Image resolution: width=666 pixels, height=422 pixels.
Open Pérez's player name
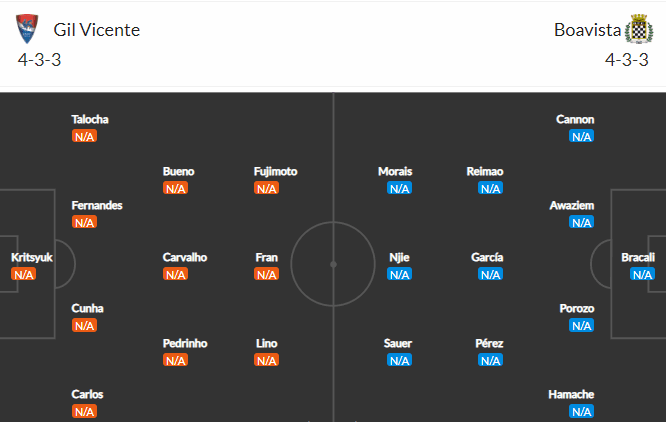click(x=489, y=343)
